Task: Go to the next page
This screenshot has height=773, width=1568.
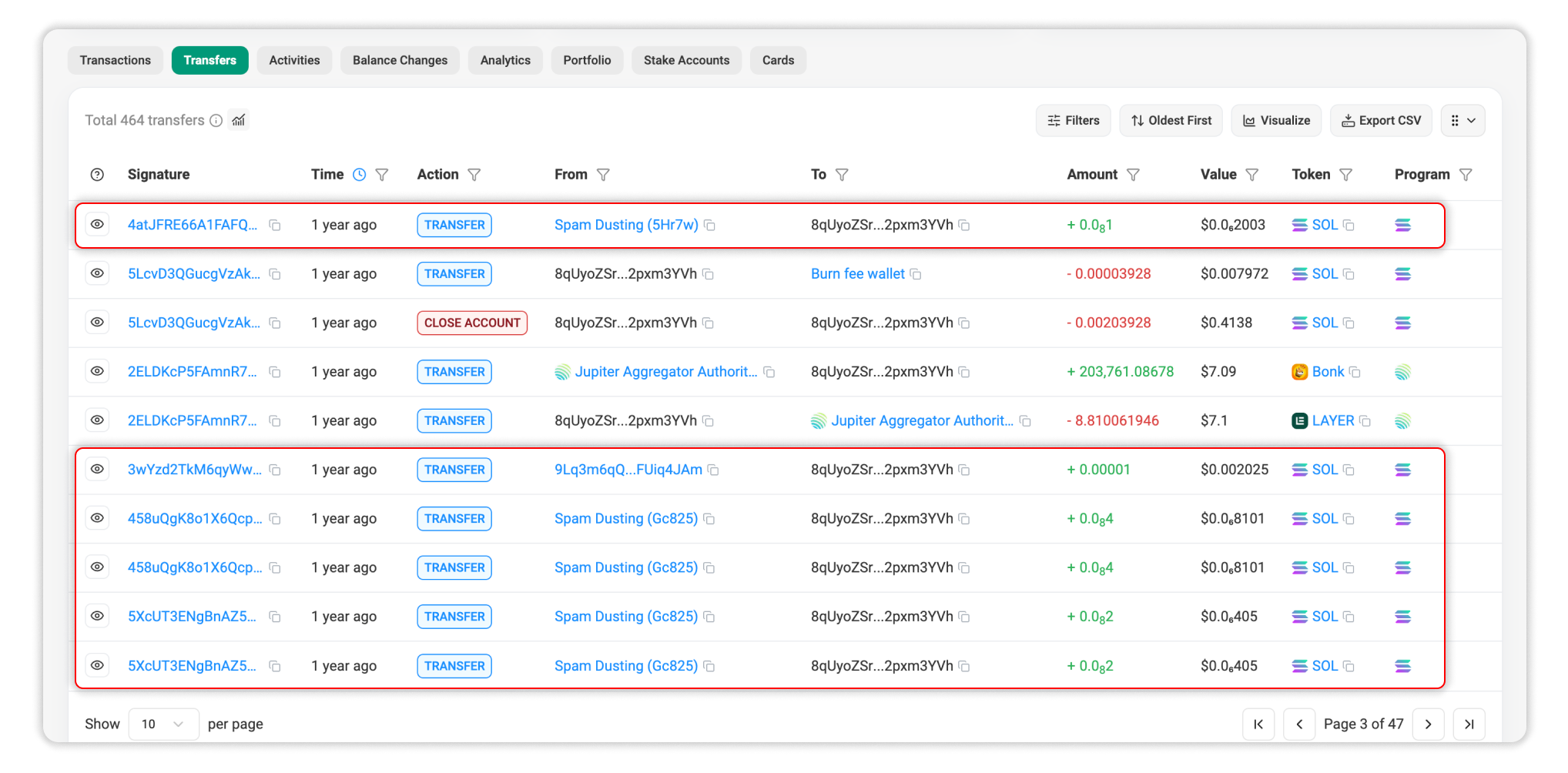Action: (1428, 724)
